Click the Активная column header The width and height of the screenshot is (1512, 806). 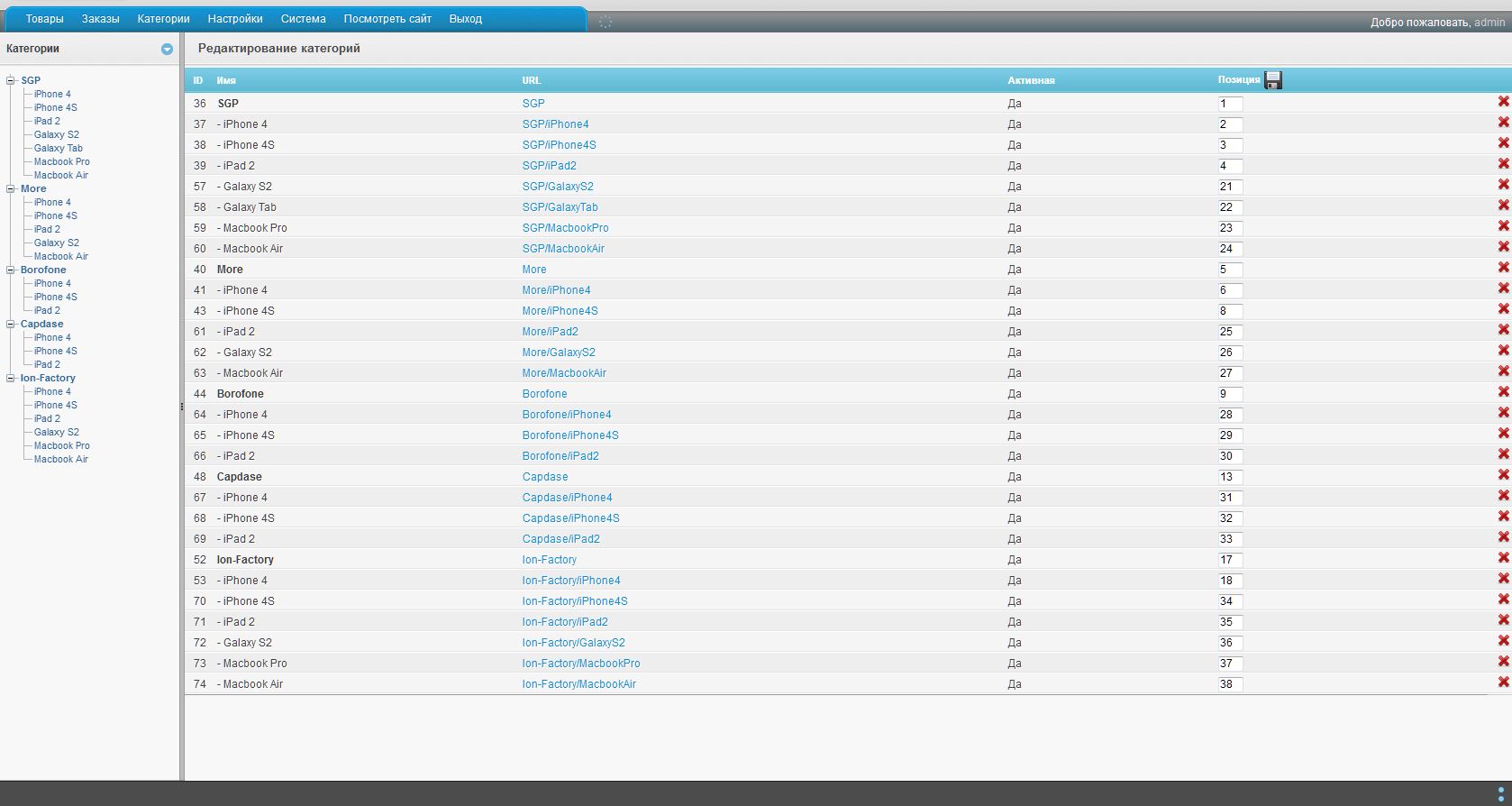1031,80
